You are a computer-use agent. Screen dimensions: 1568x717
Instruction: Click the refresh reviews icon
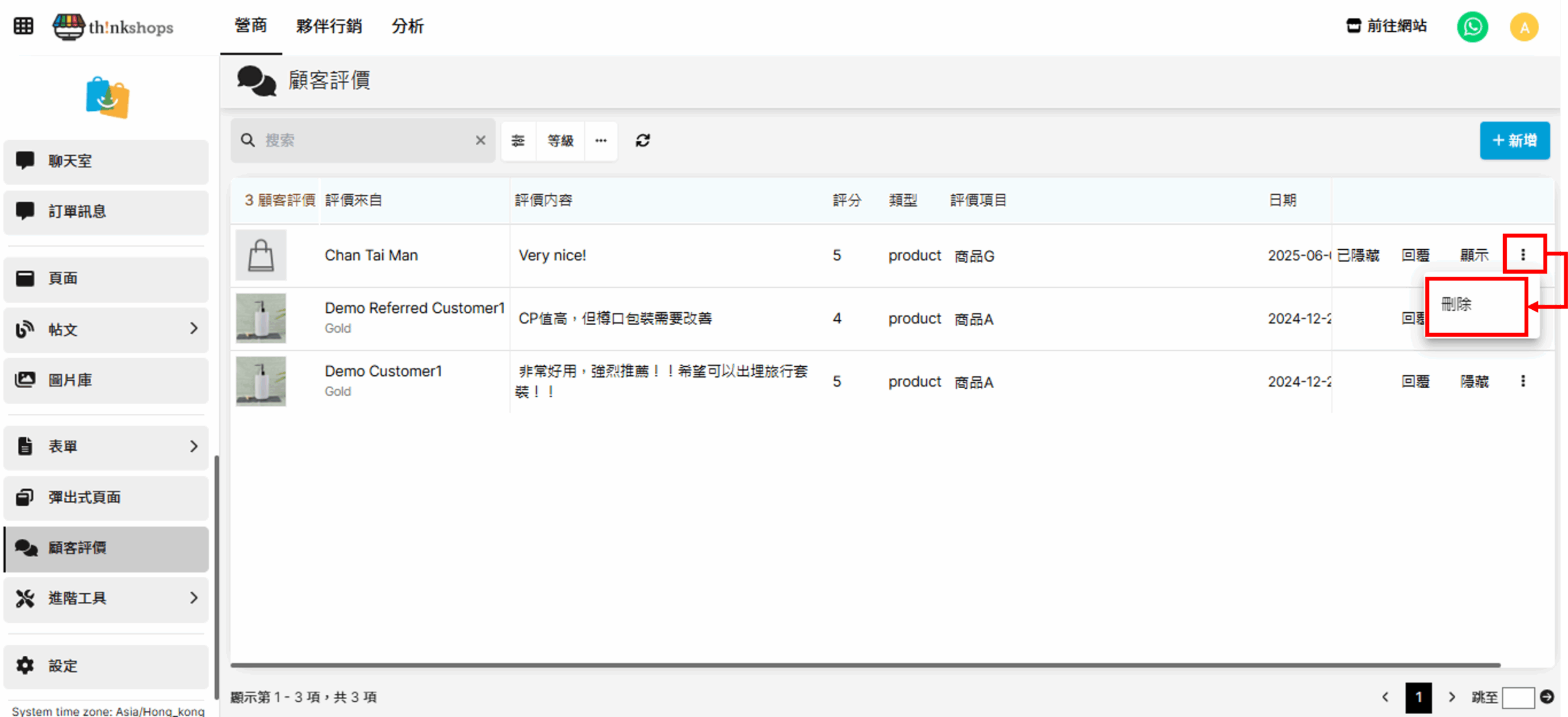pyautogui.click(x=643, y=141)
